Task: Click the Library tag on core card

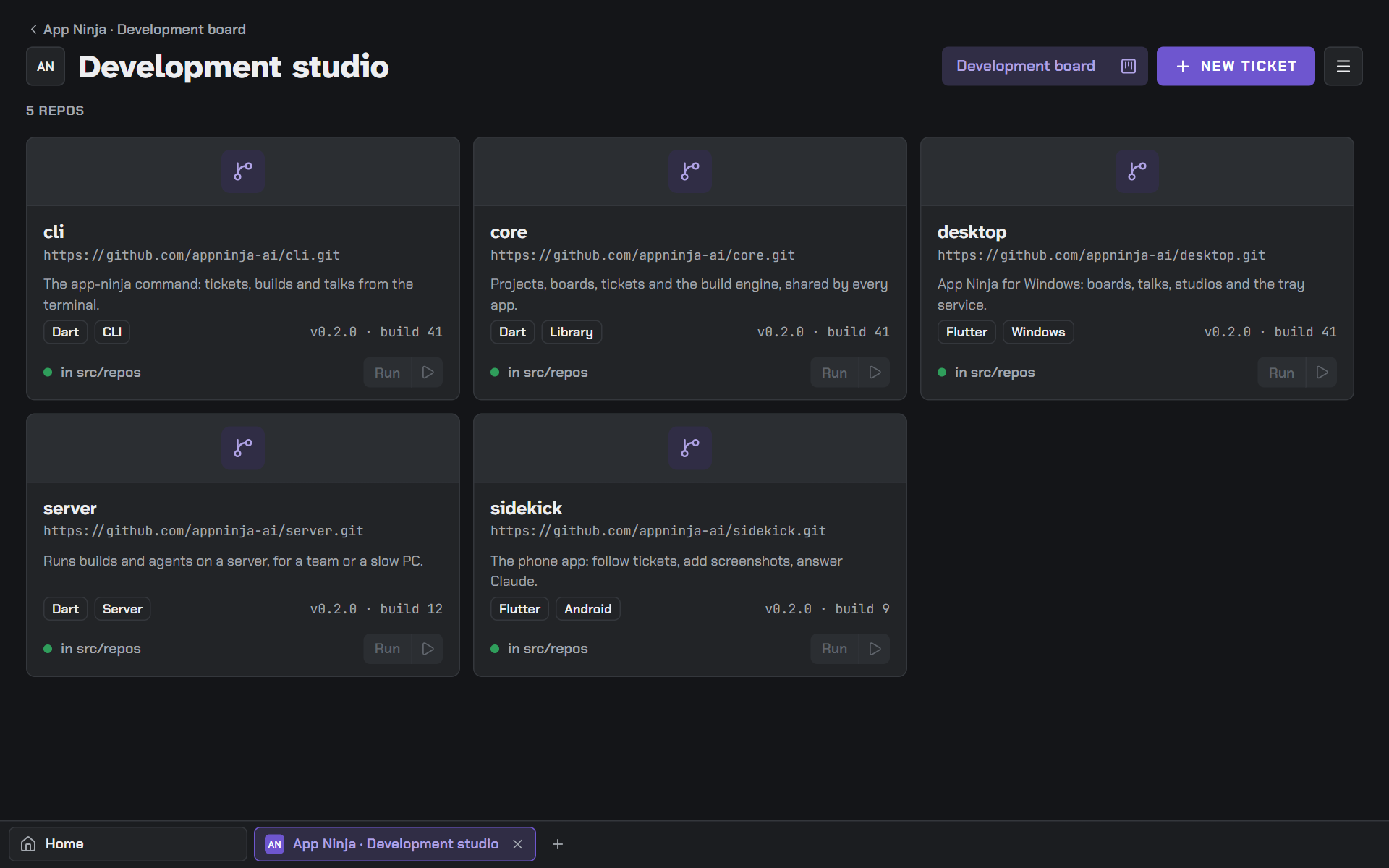Action: tap(572, 332)
